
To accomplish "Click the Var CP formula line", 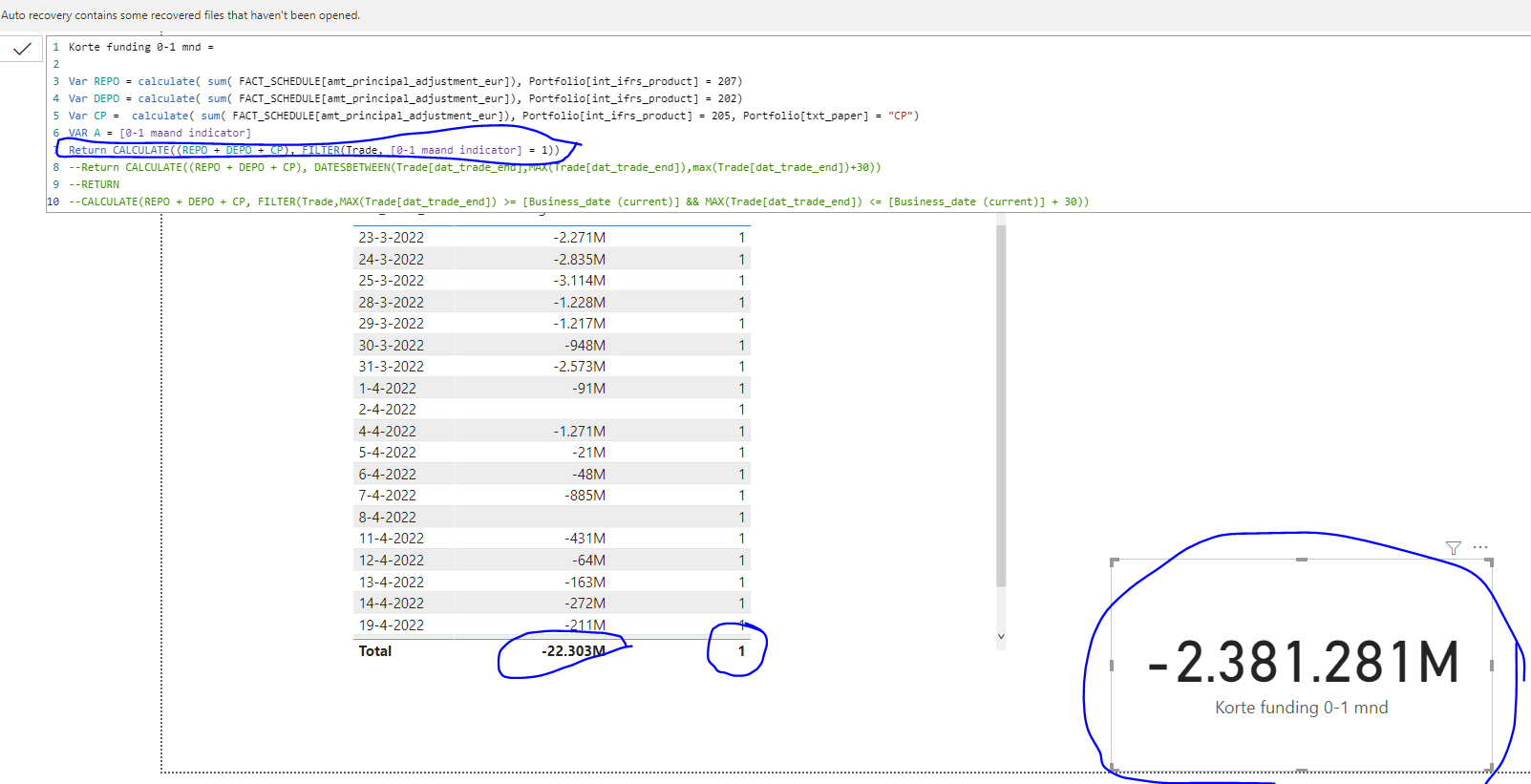I will [x=494, y=116].
